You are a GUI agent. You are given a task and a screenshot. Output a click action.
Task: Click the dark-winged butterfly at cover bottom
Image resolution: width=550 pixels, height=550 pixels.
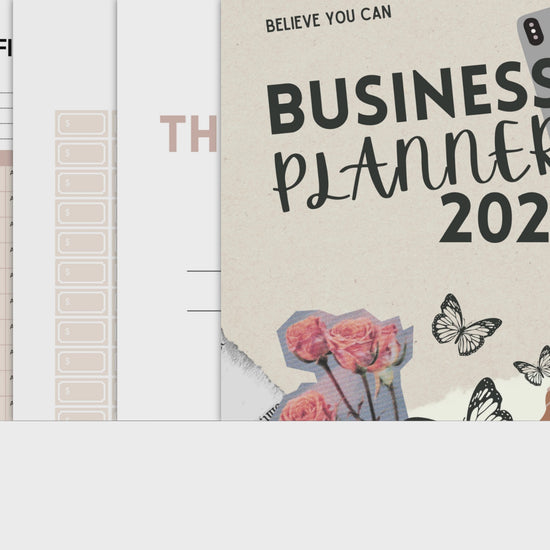click(488, 401)
